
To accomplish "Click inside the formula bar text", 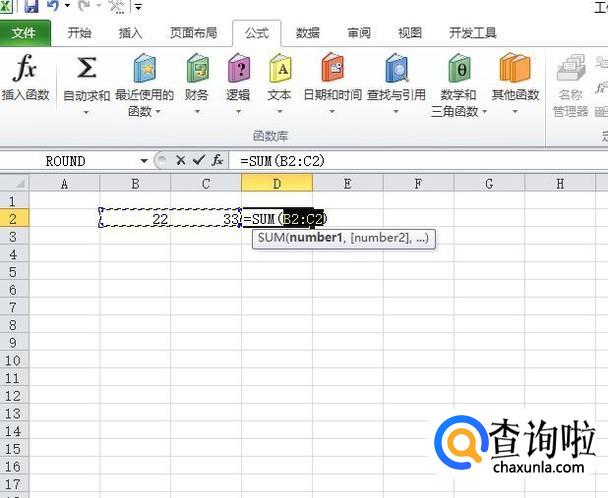I will (x=282, y=161).
